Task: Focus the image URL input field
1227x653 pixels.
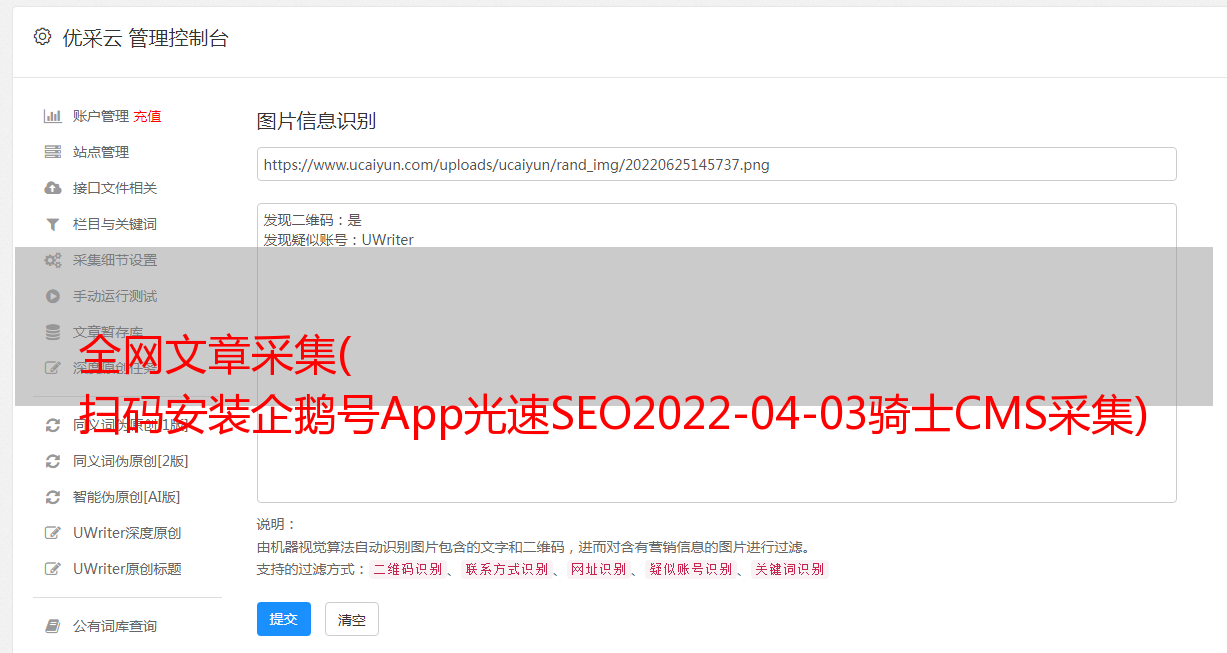Action: coord(716,164)
